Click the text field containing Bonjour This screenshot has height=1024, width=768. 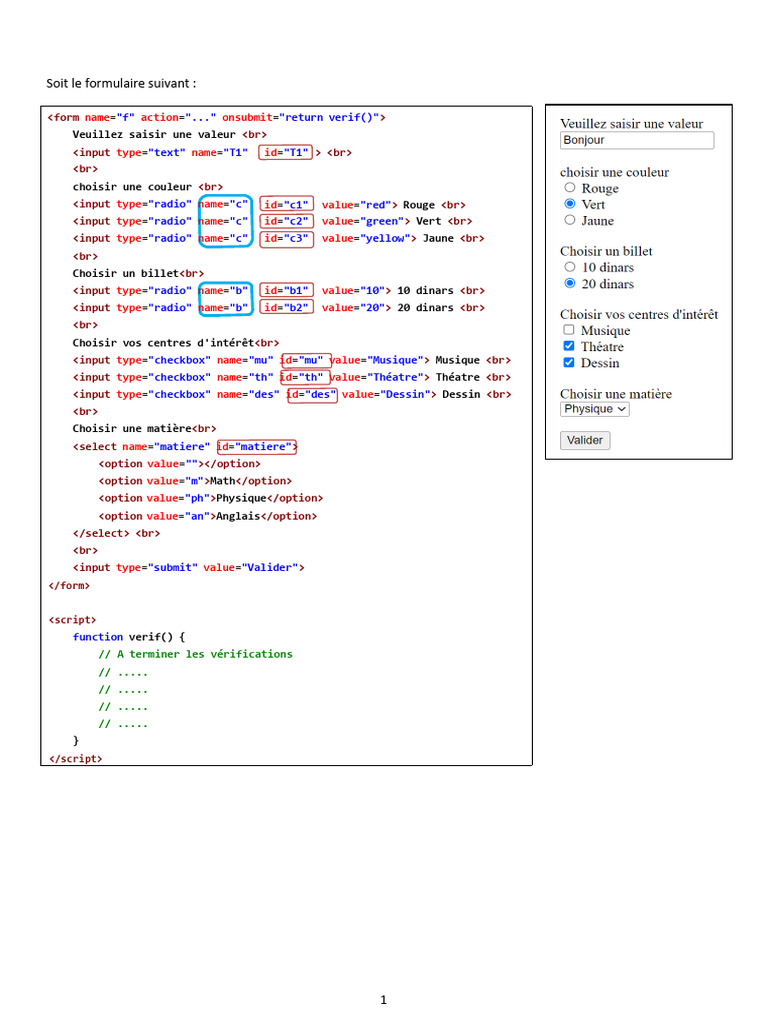click(x=637, y=140)
